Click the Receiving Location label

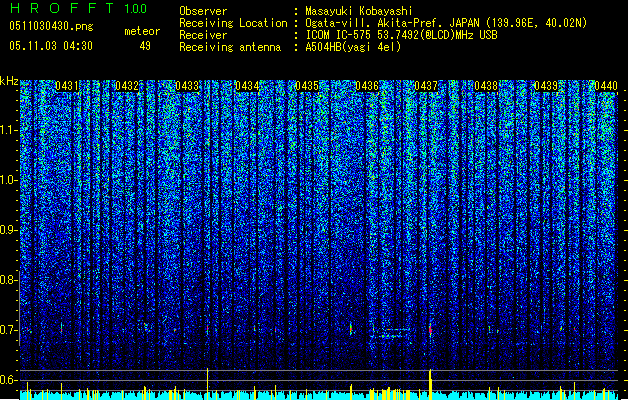(233, 23)
